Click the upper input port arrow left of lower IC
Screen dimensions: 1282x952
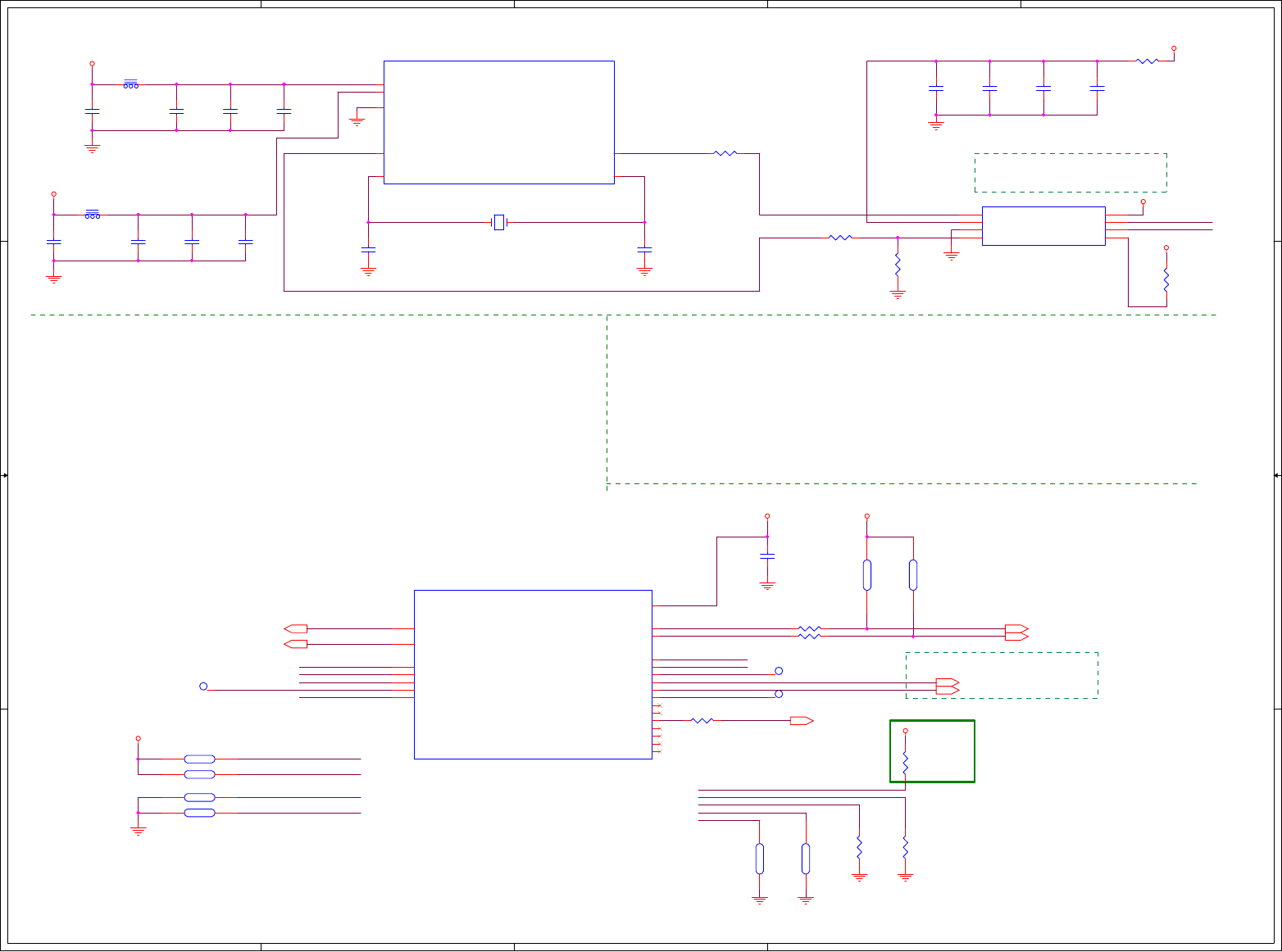pos(295,629)
